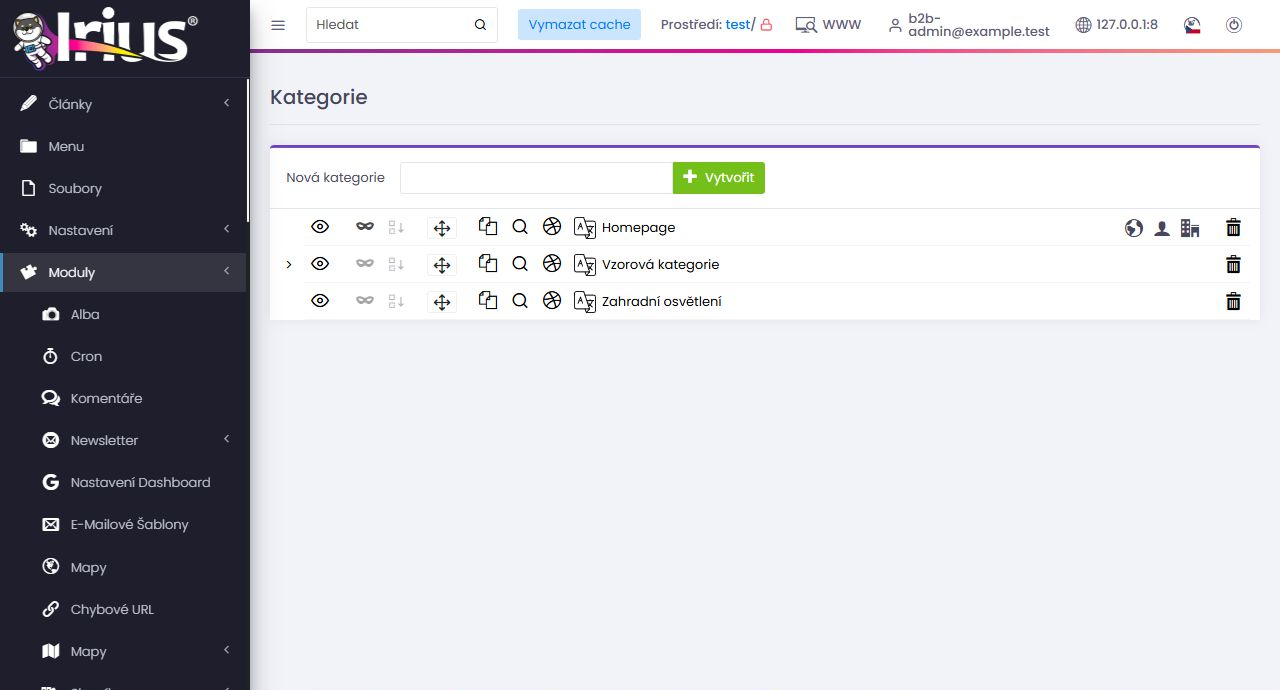1280x690 pixels.
Task: Switch language with Czech flag icon
Action: (1192, 25)
